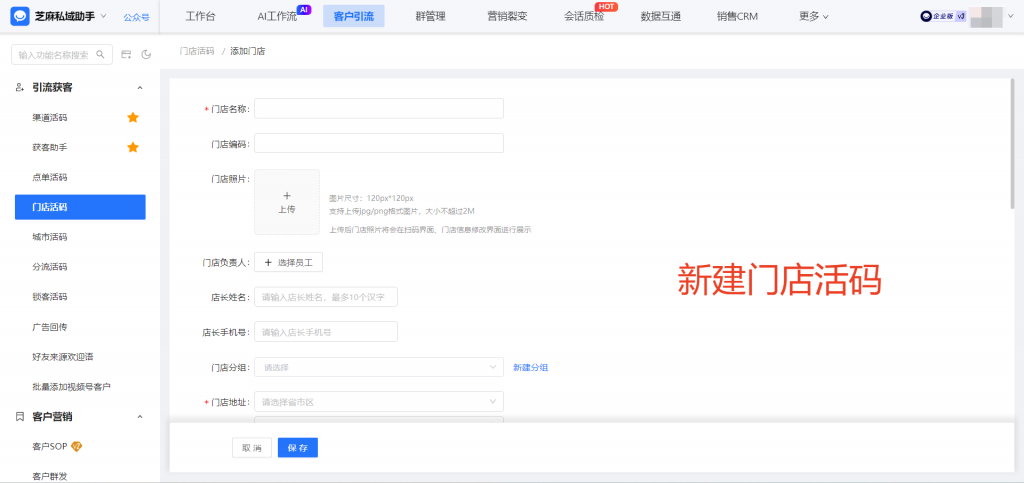Click the menu layout icon beside search box
Screen dimensions: 1024x483
click(x=127, y=54)
